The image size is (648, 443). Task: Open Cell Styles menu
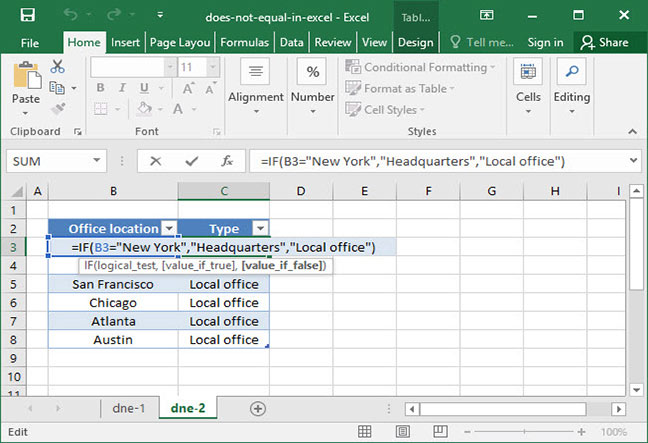[x=385, y=110]
